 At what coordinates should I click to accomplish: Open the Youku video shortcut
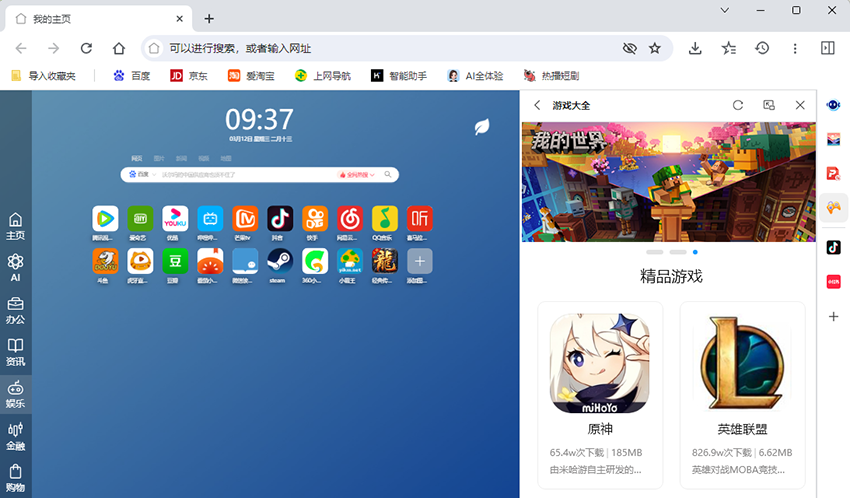pos(175,218)
